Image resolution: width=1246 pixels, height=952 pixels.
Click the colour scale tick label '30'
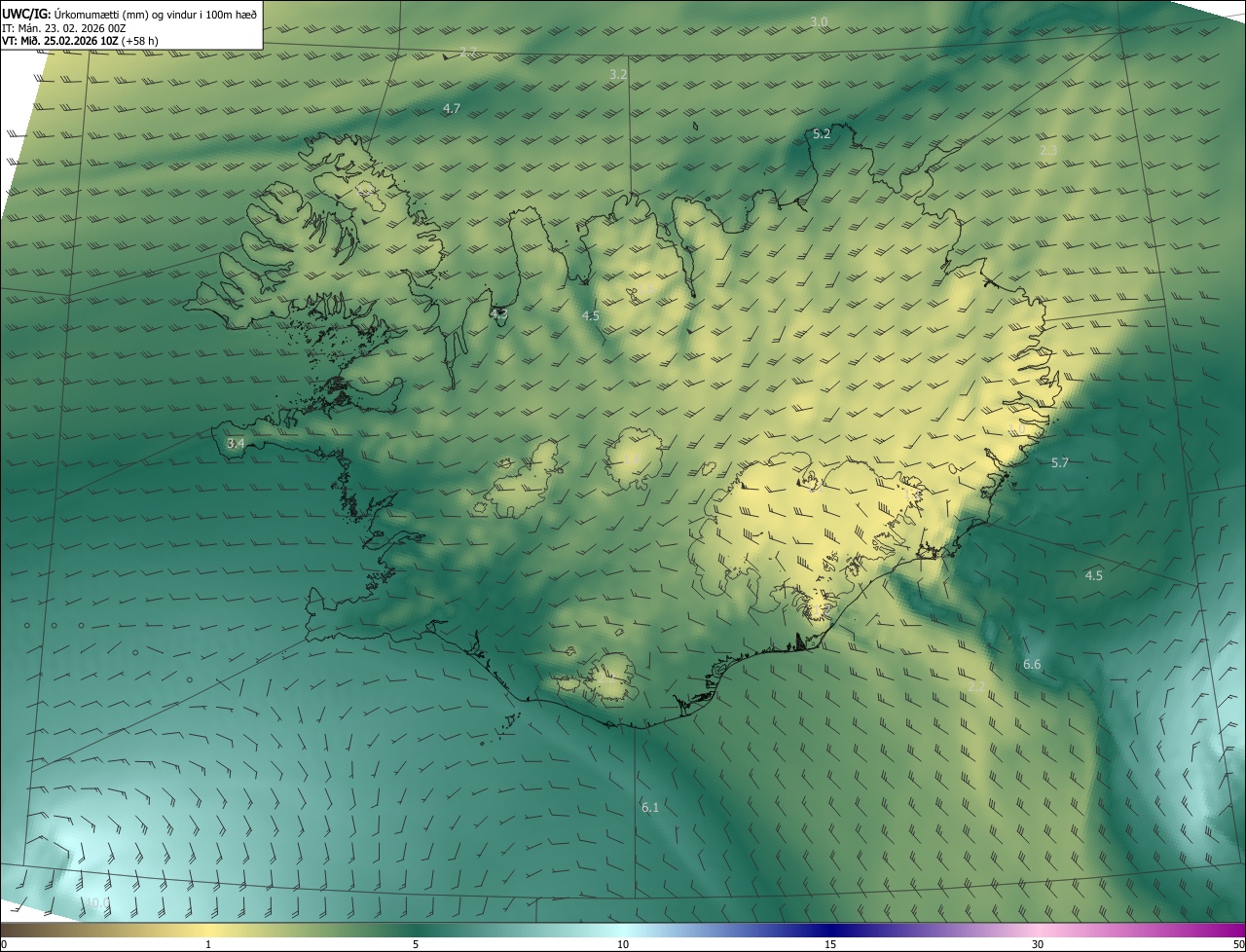click(x=1038, y=944)
